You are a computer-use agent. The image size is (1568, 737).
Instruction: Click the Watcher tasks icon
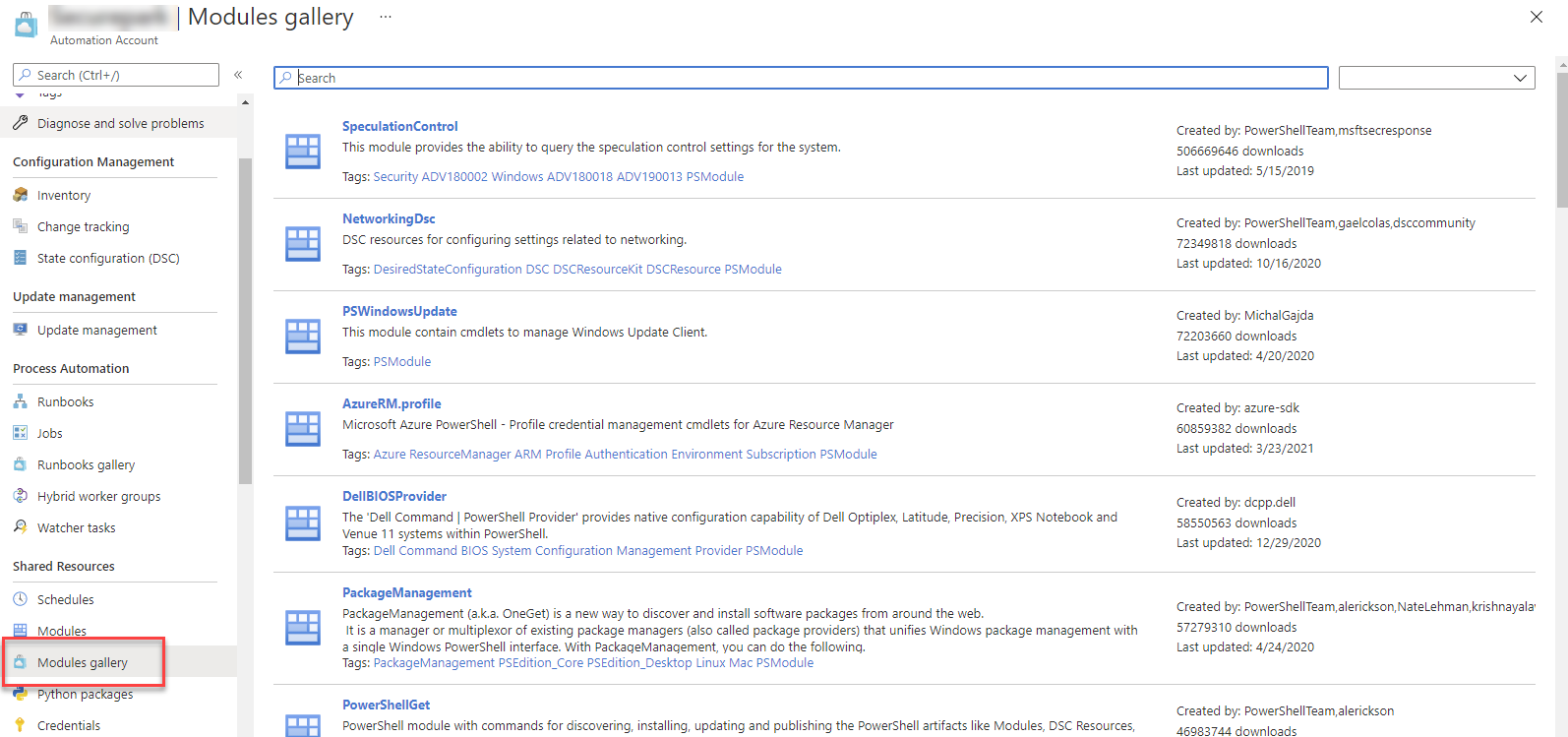[x=21, y=527]
